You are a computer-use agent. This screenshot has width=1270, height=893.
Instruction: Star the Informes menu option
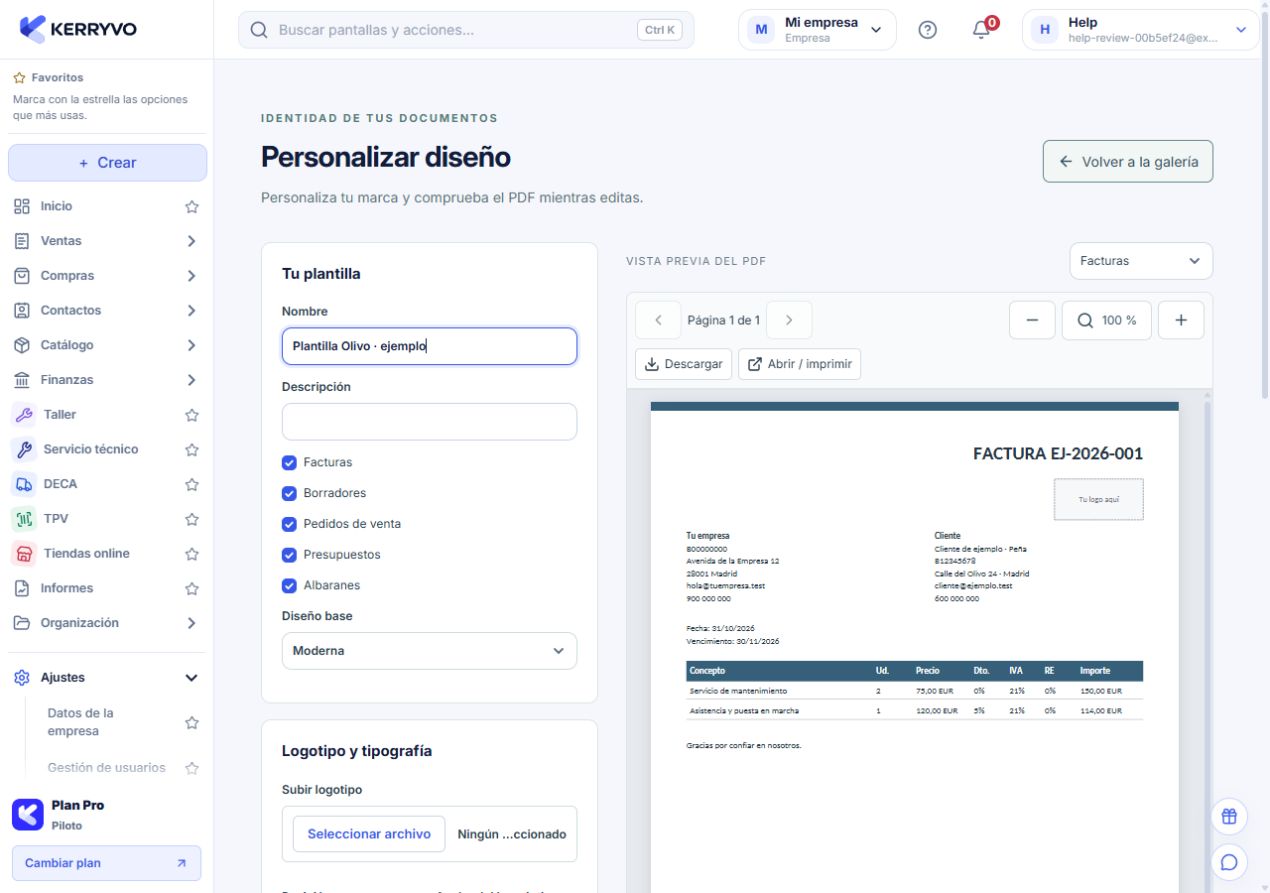coord(192,589)
